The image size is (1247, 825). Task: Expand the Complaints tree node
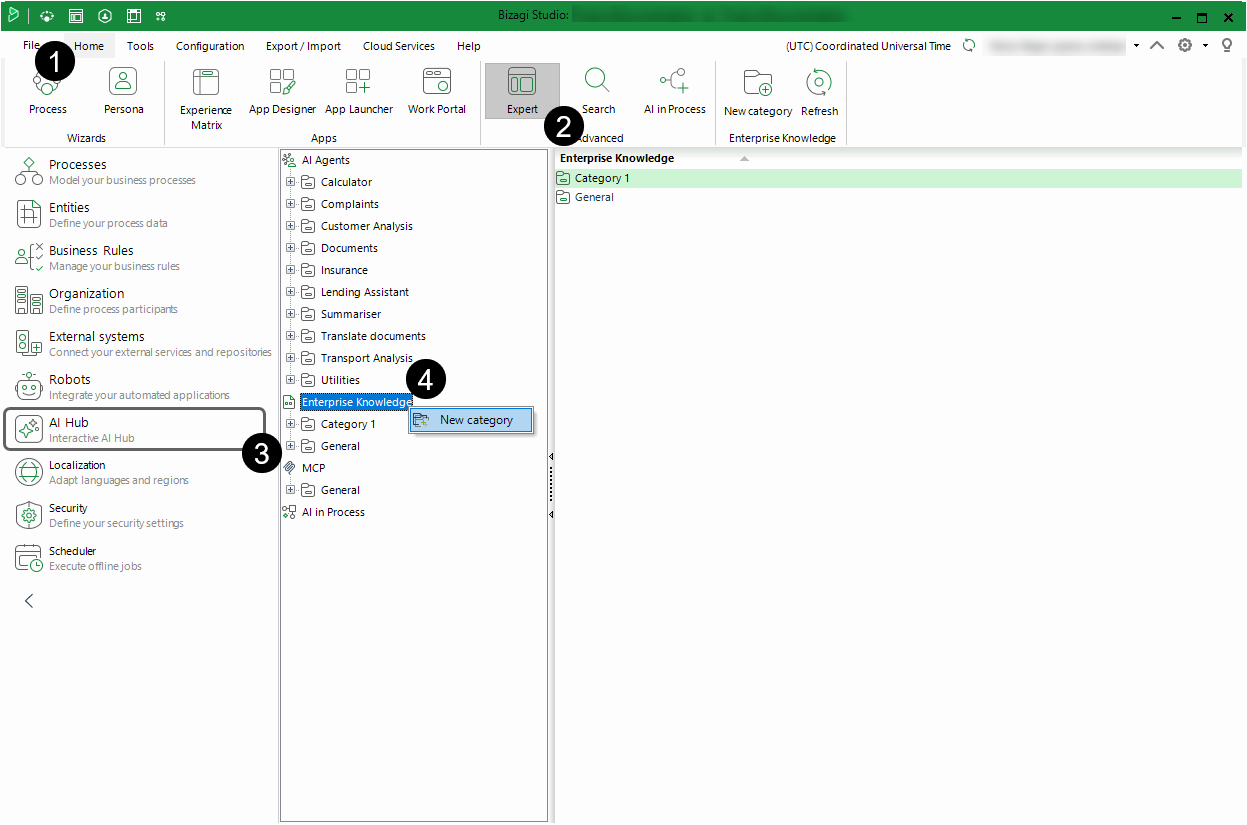click(291, 204)
